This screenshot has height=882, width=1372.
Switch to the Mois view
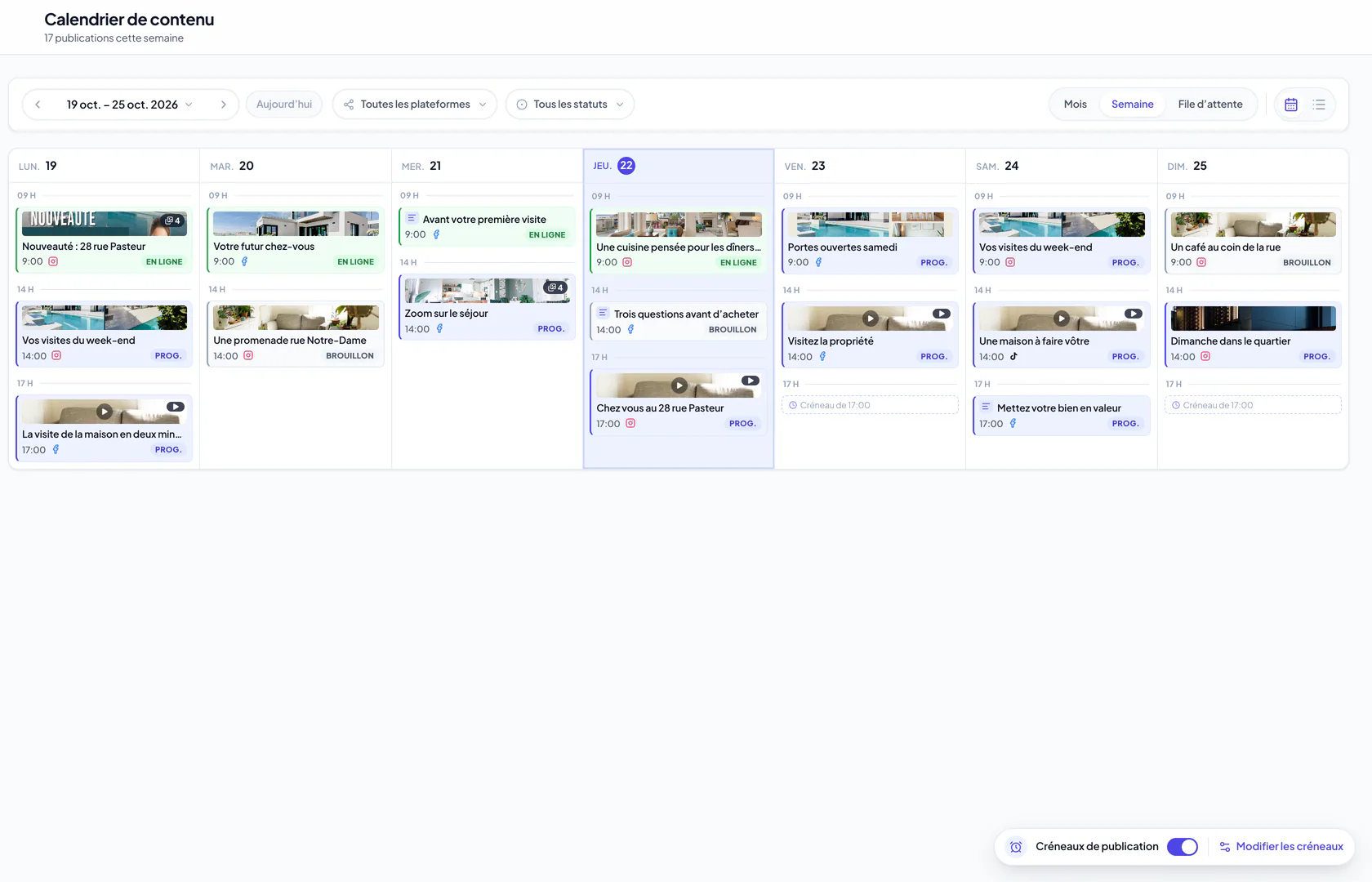click(1076, 105)
